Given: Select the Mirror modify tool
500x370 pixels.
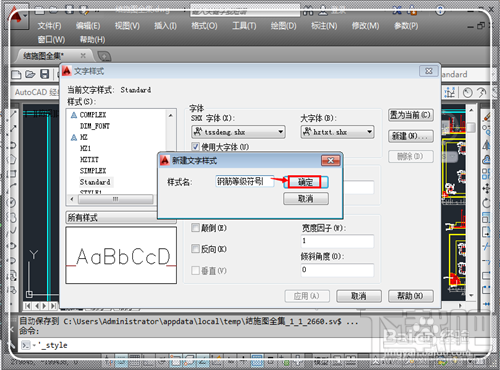Looking at the screenshot, I should tap(486, 145).
